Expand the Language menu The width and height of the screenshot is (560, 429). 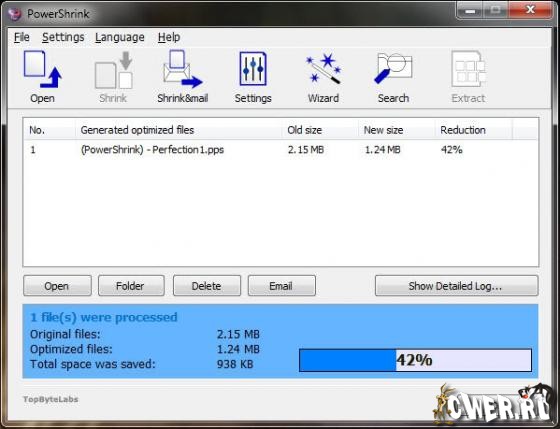pyautogui.click(x=120, y=37)
